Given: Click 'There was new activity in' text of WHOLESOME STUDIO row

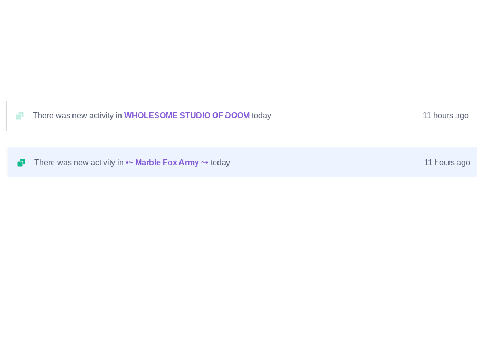Looking at the screenshot, I should pos(77,115).
